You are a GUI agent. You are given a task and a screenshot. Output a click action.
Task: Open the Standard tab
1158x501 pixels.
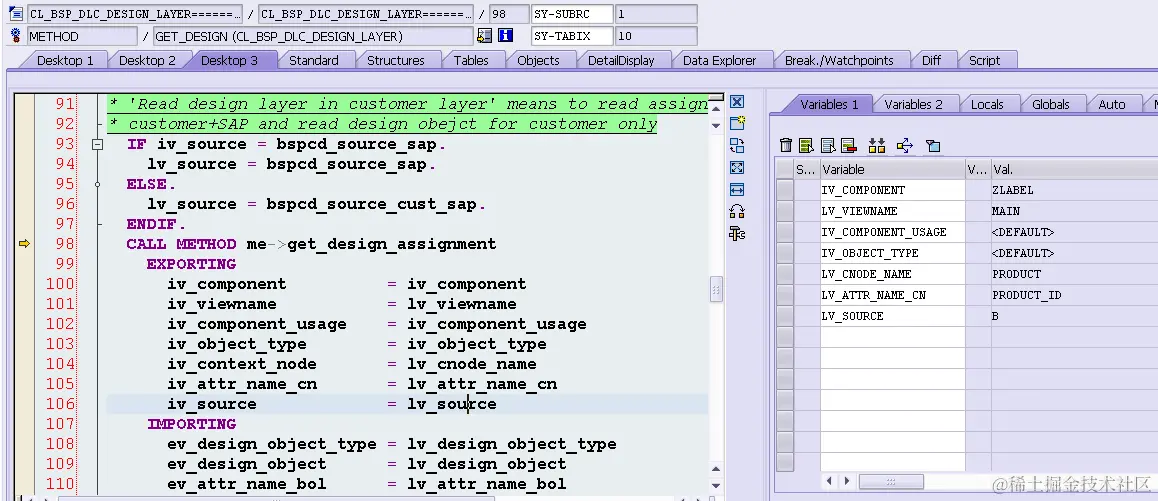tap(313, 61)
